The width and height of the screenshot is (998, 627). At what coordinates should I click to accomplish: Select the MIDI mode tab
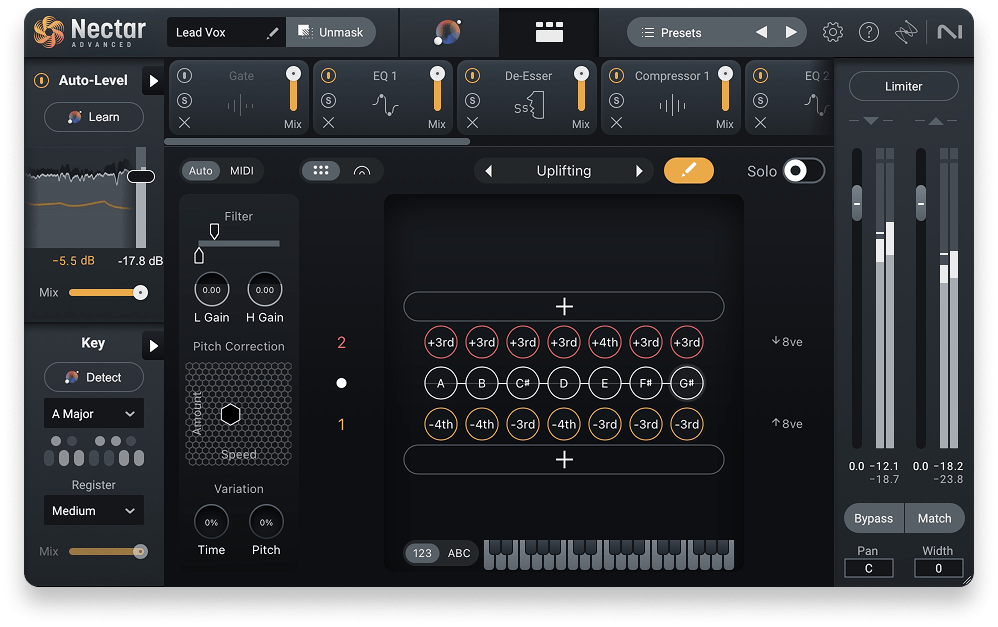[242, 171]
